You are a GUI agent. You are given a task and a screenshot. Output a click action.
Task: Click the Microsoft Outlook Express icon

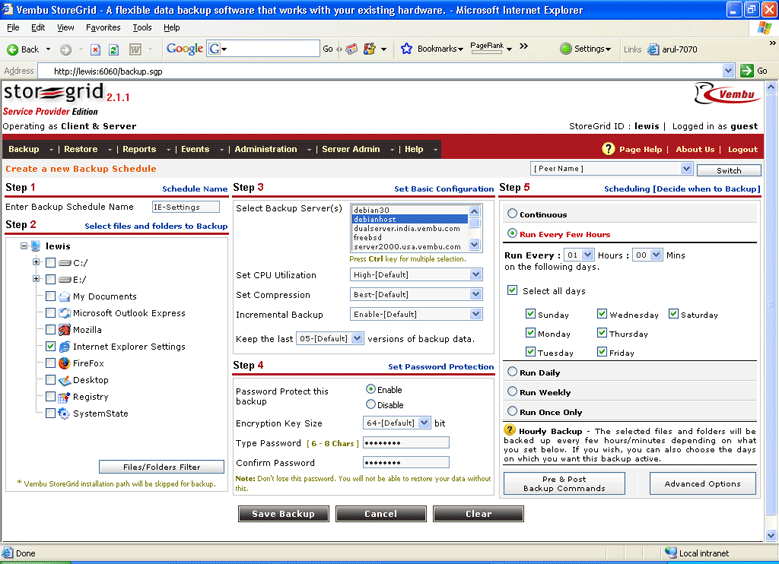pyautogui.click(x=64, y=313)
